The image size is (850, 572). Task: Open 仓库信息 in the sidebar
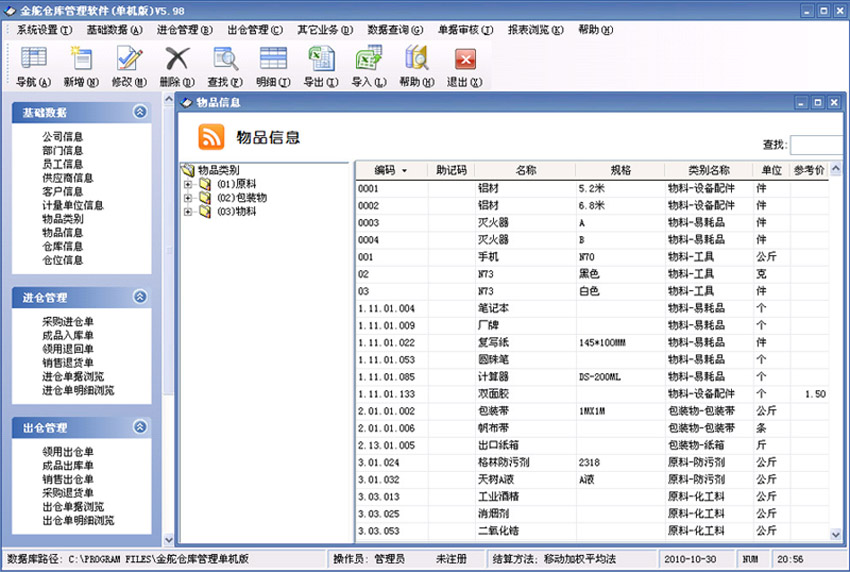point(63,246)
